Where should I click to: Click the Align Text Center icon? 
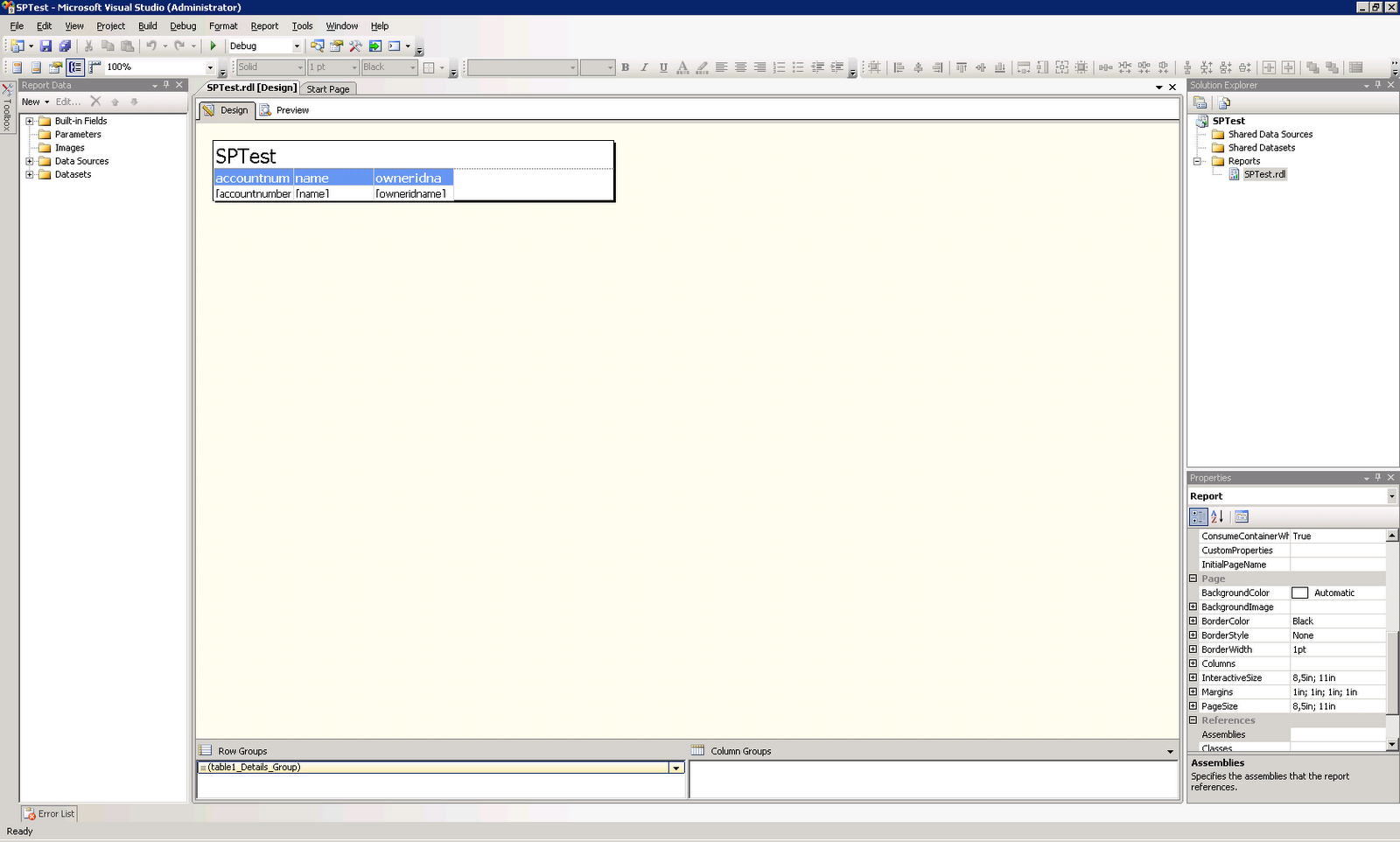pos(740,67)
